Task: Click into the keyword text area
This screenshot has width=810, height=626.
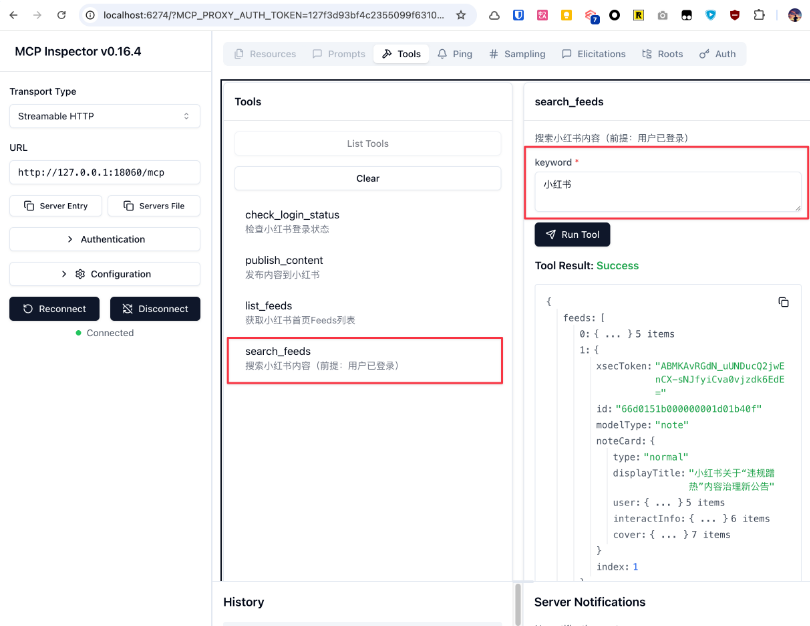Action: 668,192
